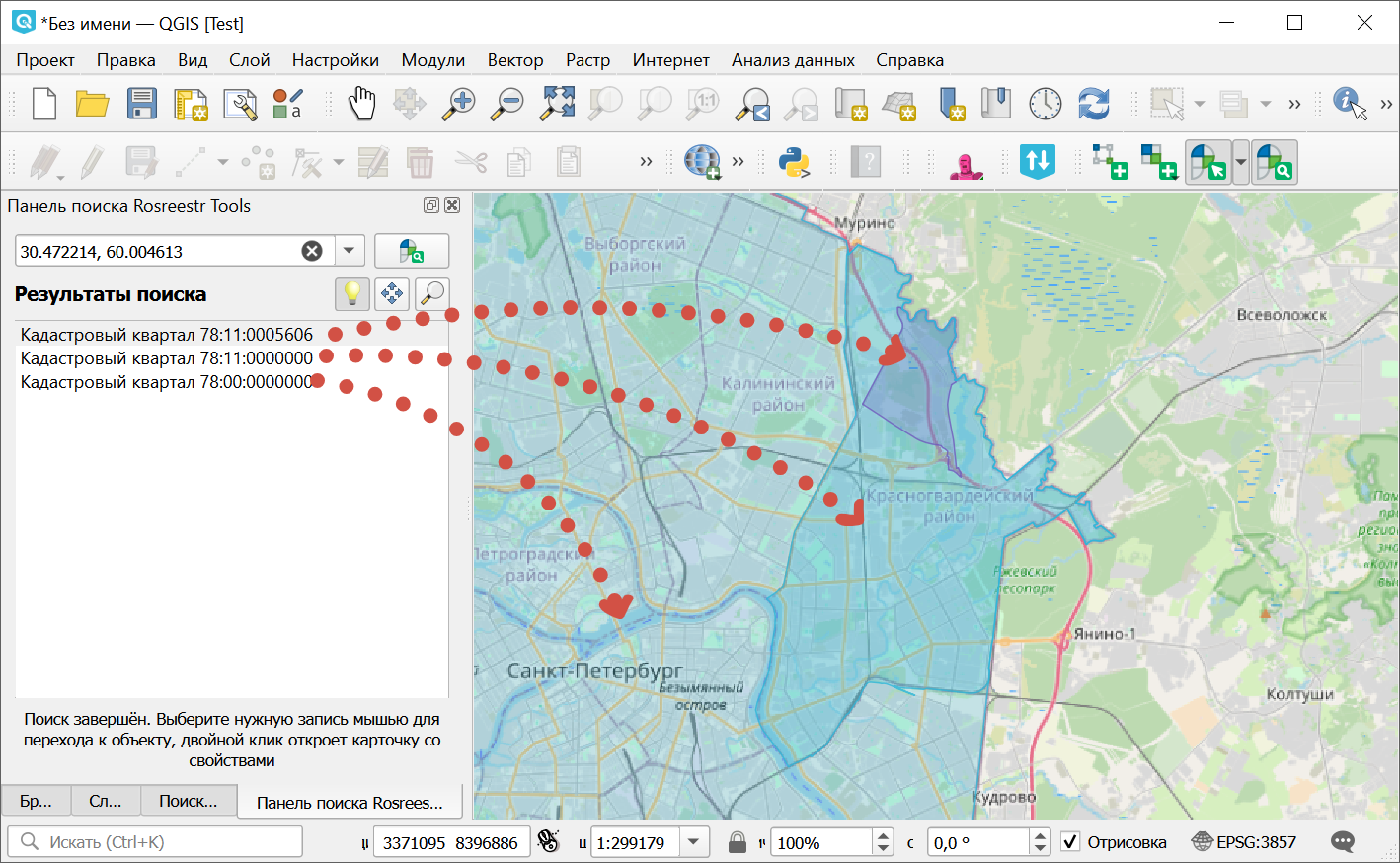Open style manager shapes icon

pyautogui.click(x=287, y=104)
